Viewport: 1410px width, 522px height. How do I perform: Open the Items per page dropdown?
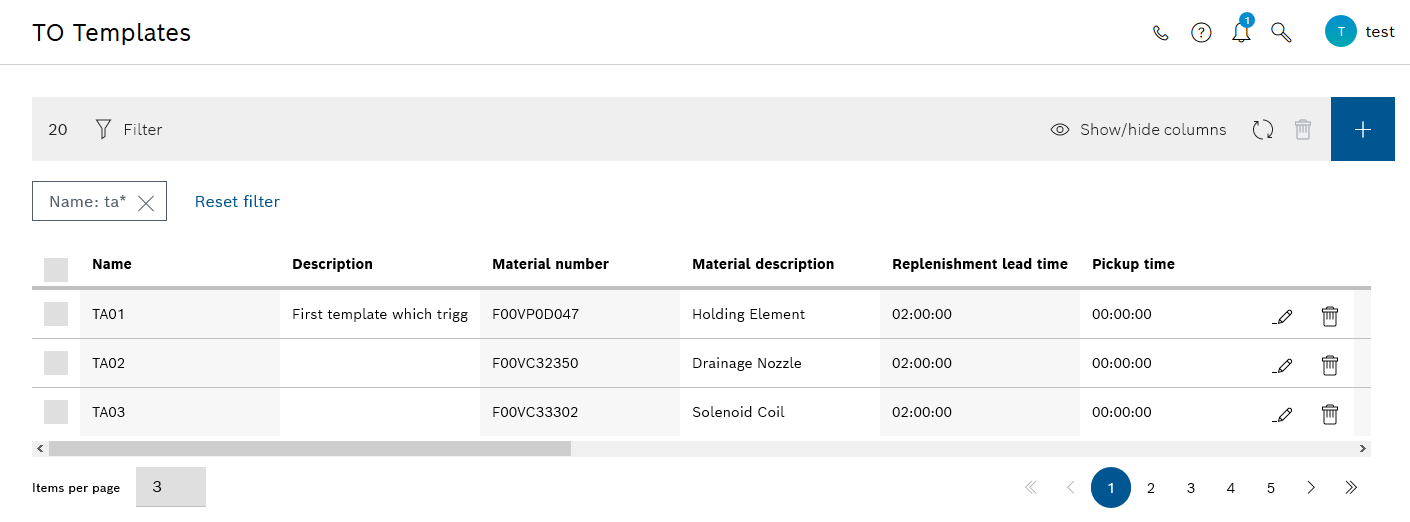(x=171, y=487)
